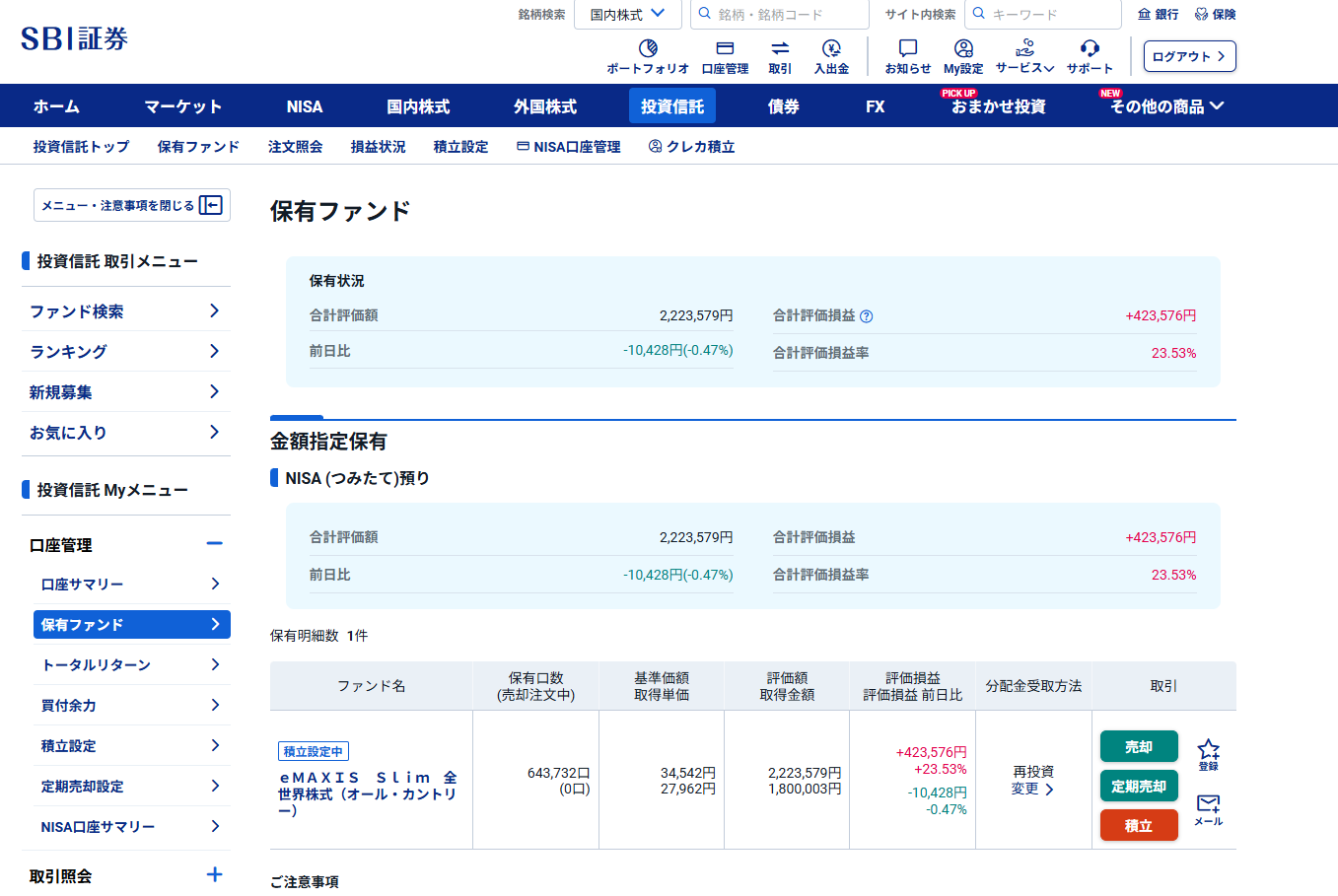Open the Portfolio icon in header
This screenshot has width=1338, height=896.
pyautogui.click(x=648, y=49)
